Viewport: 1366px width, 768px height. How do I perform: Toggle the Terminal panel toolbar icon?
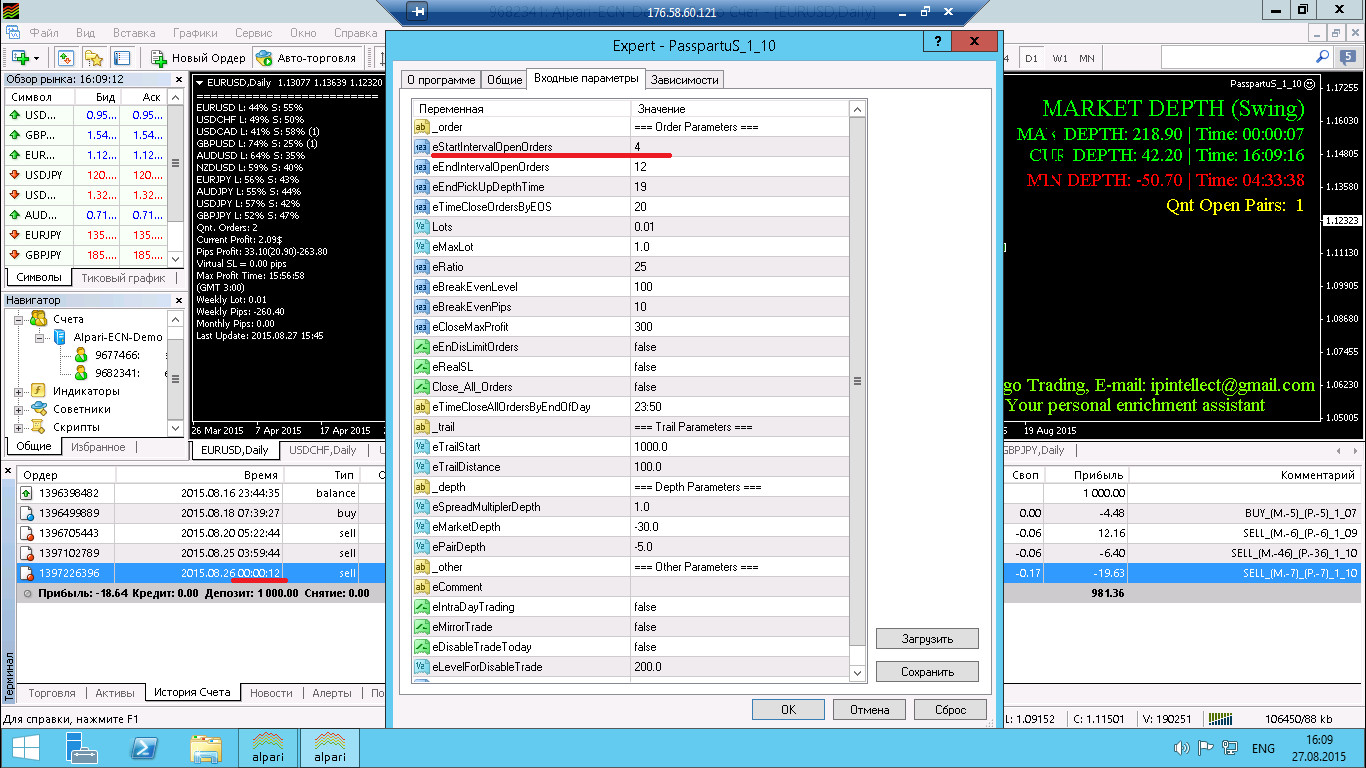point(122,58)
